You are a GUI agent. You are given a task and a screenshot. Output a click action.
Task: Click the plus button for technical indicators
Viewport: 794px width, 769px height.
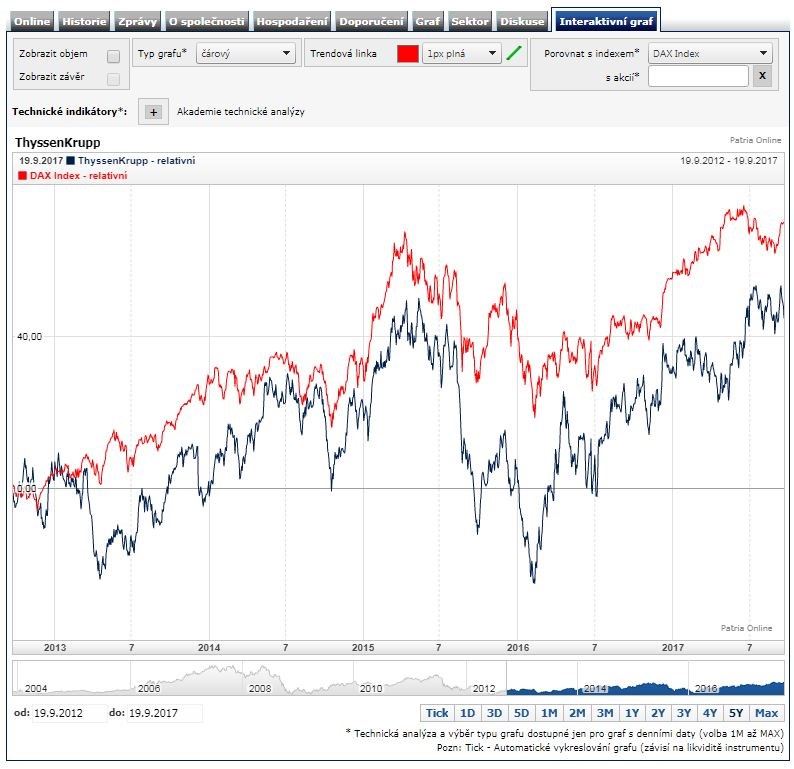[154, 112]
